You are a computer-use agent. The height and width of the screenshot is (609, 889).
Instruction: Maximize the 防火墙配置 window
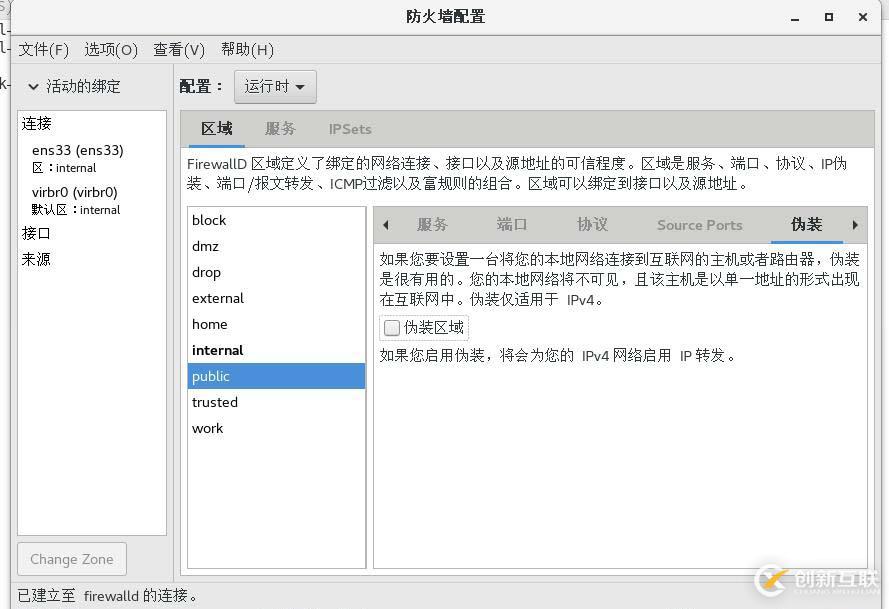[x=829, y=17]
